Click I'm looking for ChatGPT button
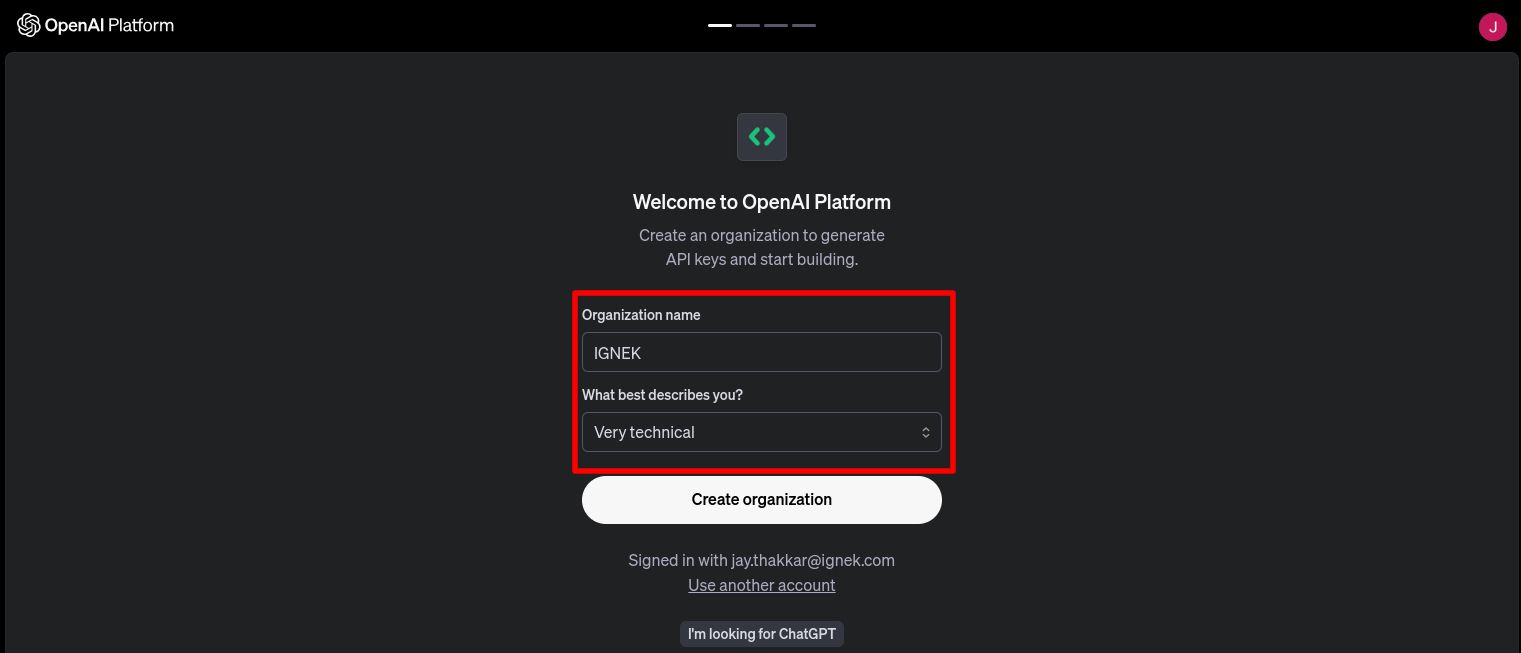Image resolution: width=1521 pixels, height=653 pixels. pyautogui.click(x=762, y=634)
